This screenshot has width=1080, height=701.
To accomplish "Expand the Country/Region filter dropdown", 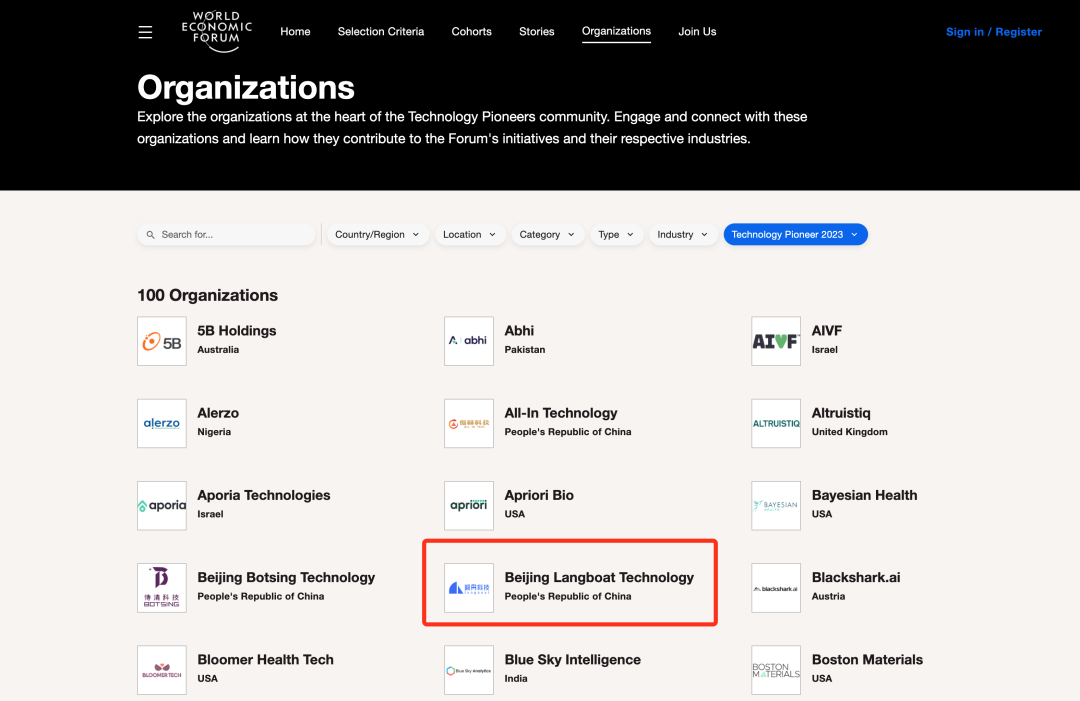I will click(x=377, y=235).
